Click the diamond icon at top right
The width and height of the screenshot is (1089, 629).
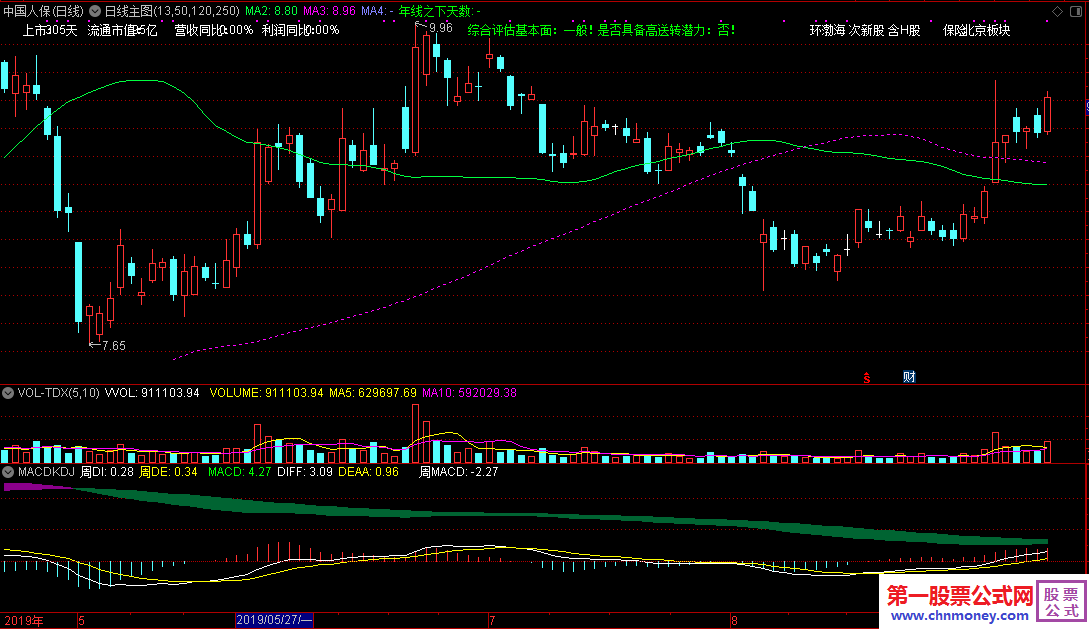(1058, 11)
